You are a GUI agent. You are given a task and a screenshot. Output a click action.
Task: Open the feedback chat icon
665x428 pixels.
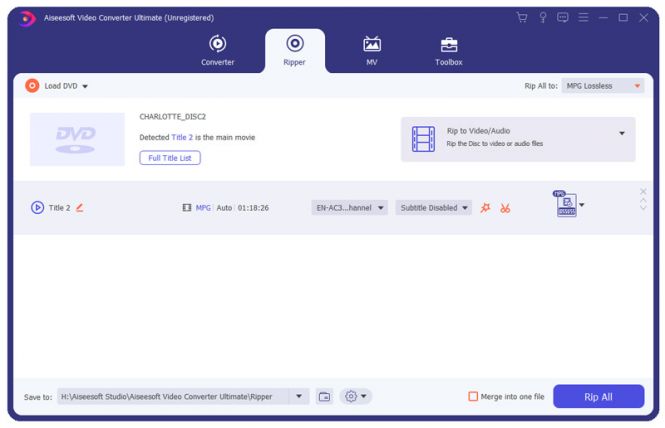(563, 17)
